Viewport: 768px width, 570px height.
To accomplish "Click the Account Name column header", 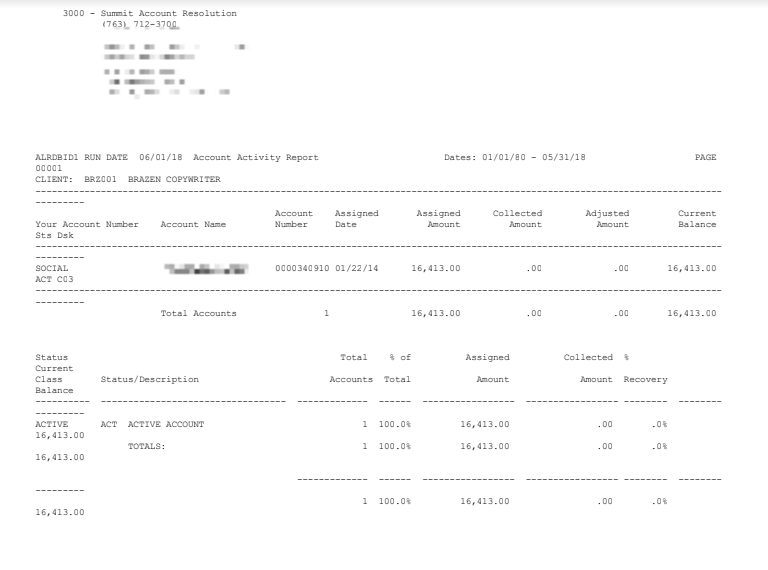I will click(x=193, y=224).
